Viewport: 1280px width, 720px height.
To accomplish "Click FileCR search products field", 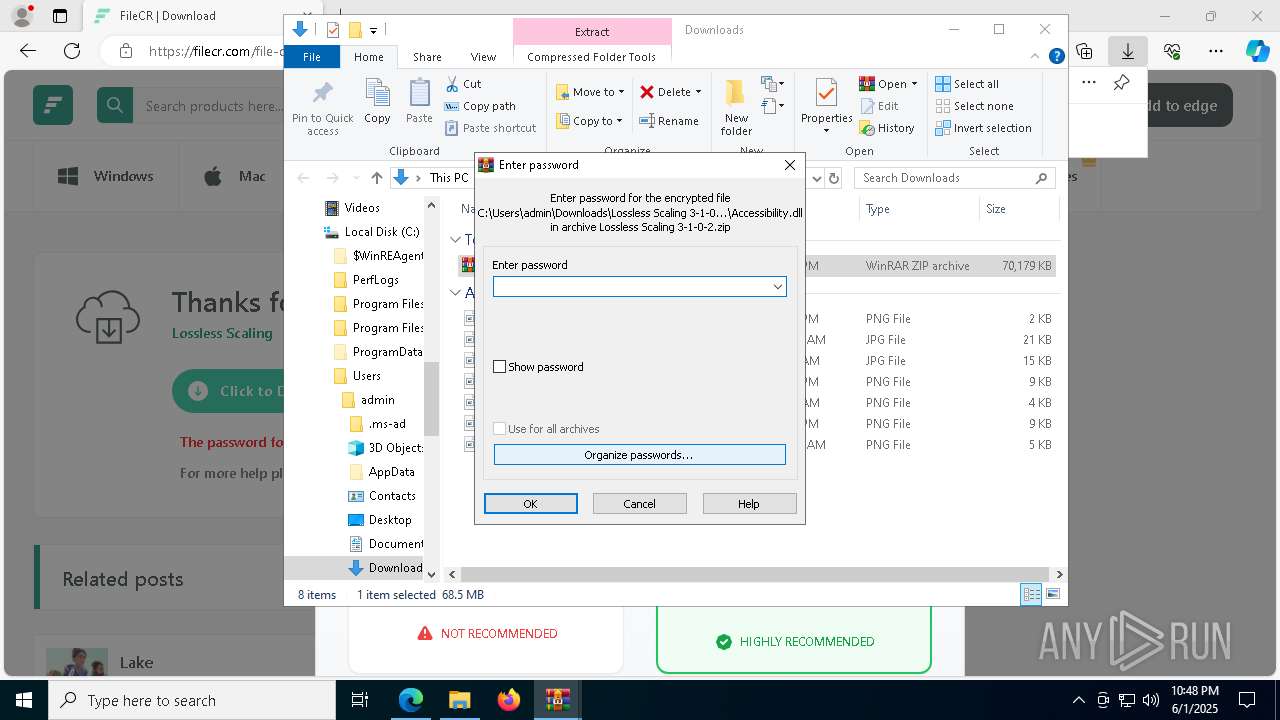I will click(213, 106).
